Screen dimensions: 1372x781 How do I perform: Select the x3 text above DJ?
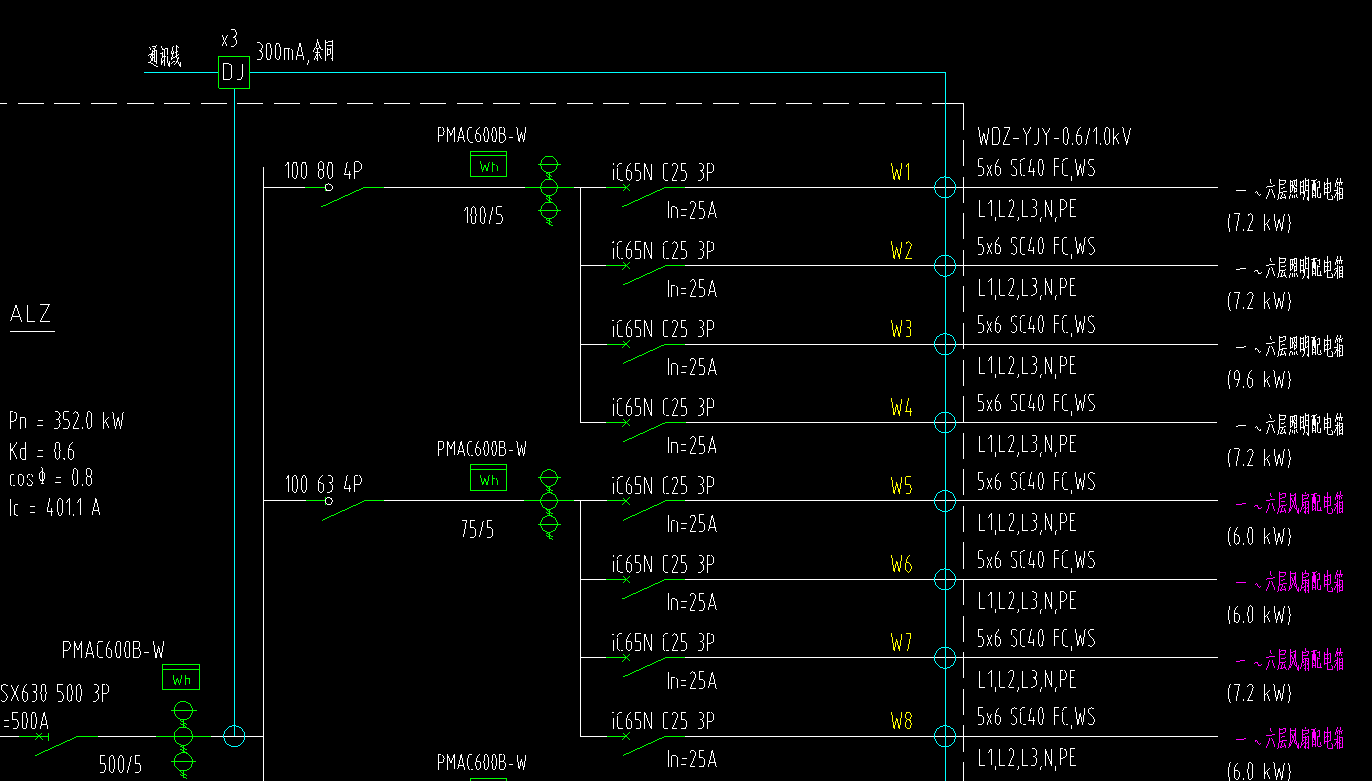229,40
